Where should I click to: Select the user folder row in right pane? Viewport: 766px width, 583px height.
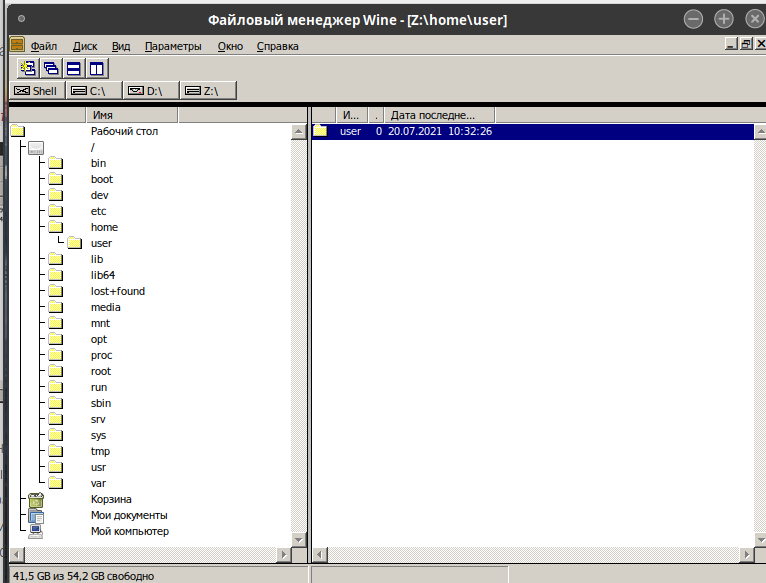click(532, 131)
